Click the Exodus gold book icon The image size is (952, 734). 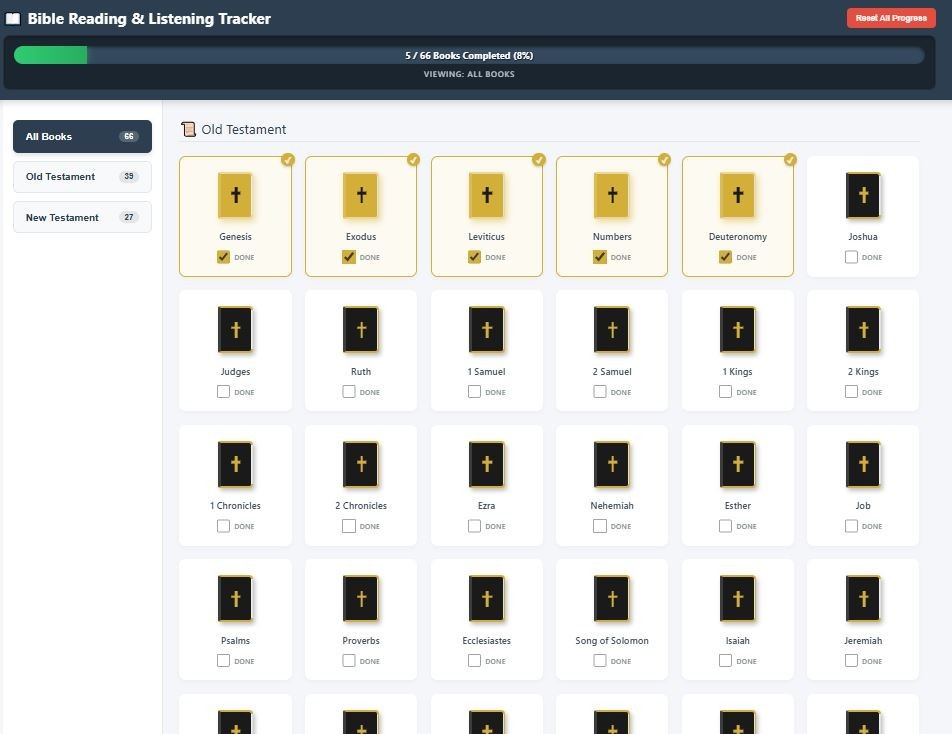tap(361, 195)
